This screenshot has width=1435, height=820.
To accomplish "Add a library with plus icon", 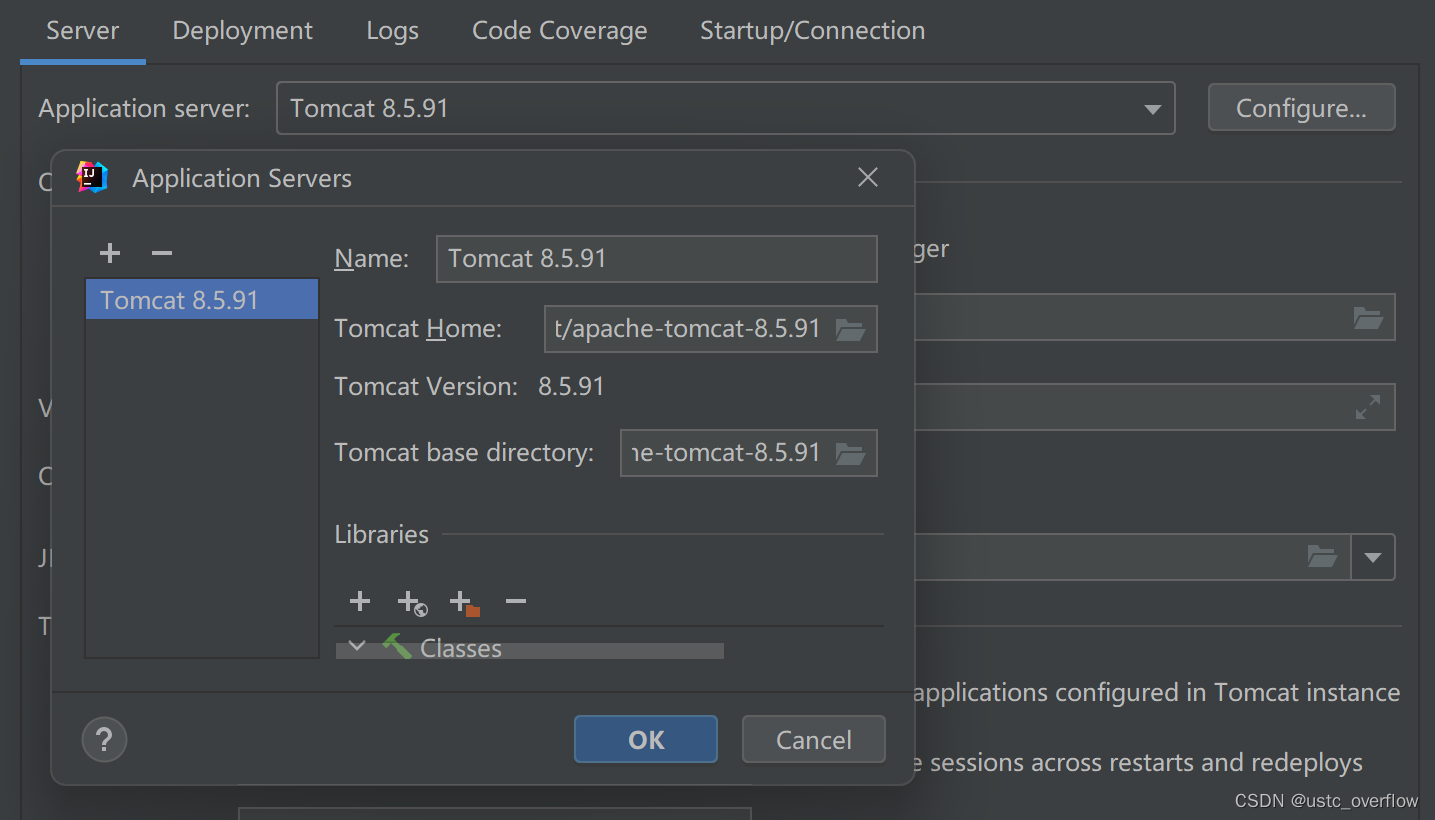I will 360,601.
